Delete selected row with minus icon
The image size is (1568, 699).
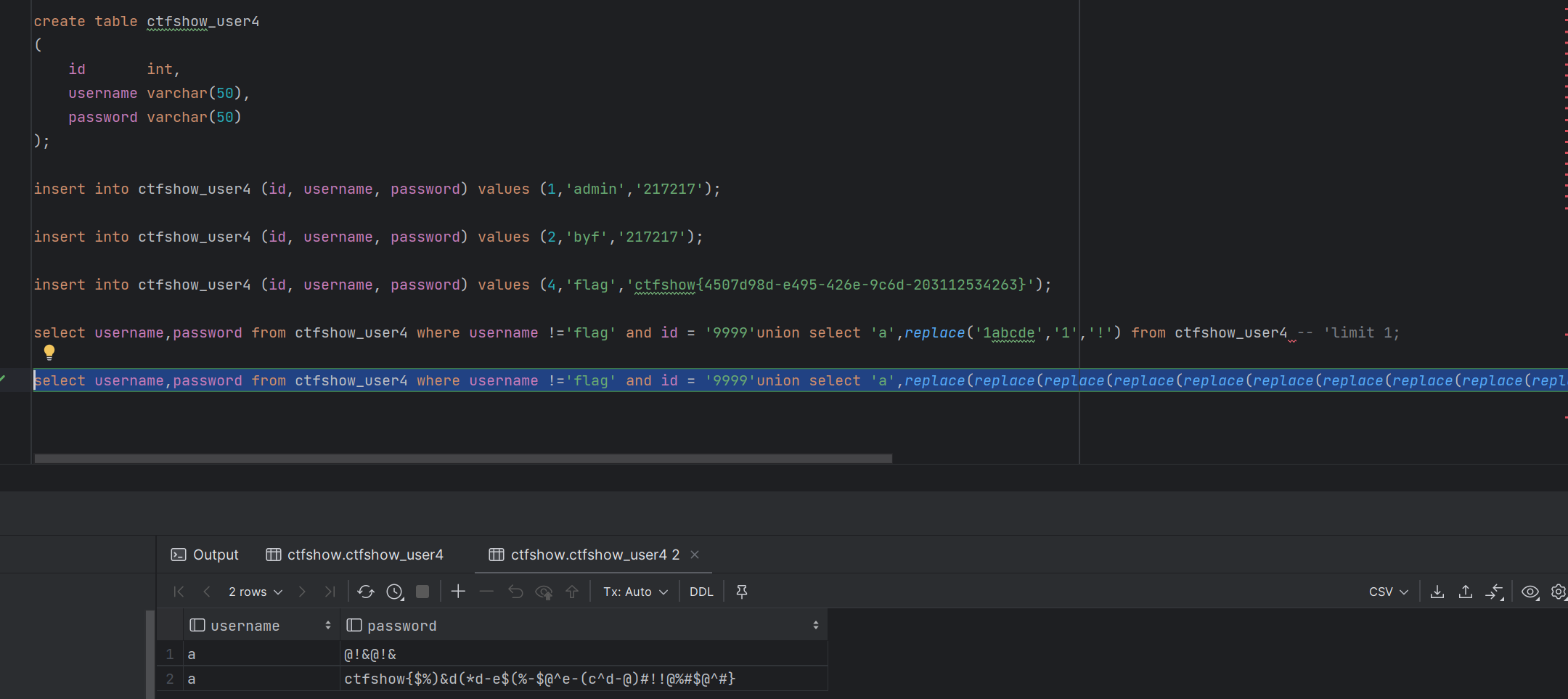click(486, 592)
